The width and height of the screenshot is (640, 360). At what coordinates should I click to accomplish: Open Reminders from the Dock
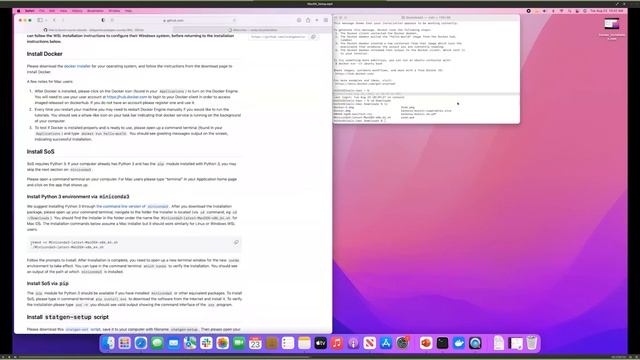(288, 343)
